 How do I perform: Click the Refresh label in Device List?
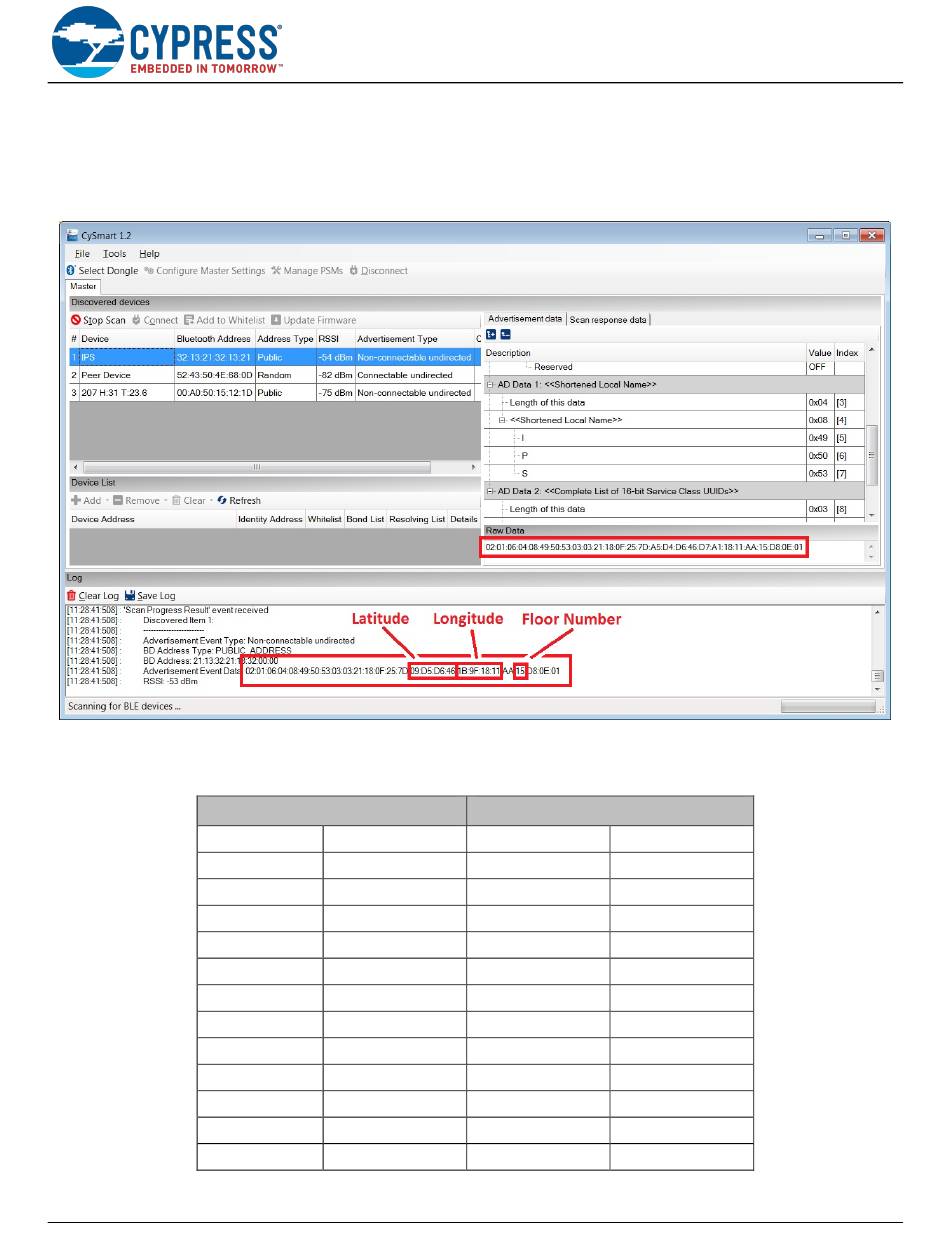(x=245, y=501)
